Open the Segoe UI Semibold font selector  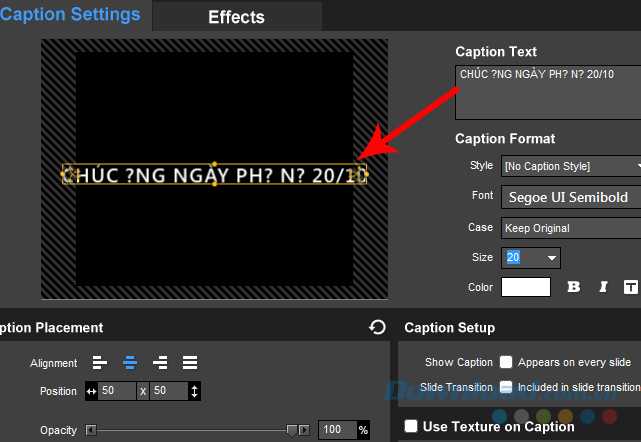pyautogui.click(x=570, y=196)
